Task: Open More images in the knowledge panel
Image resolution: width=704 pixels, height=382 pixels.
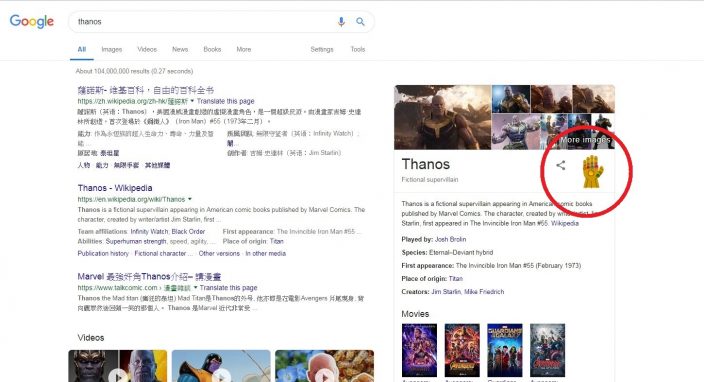Action: (585, 140)
